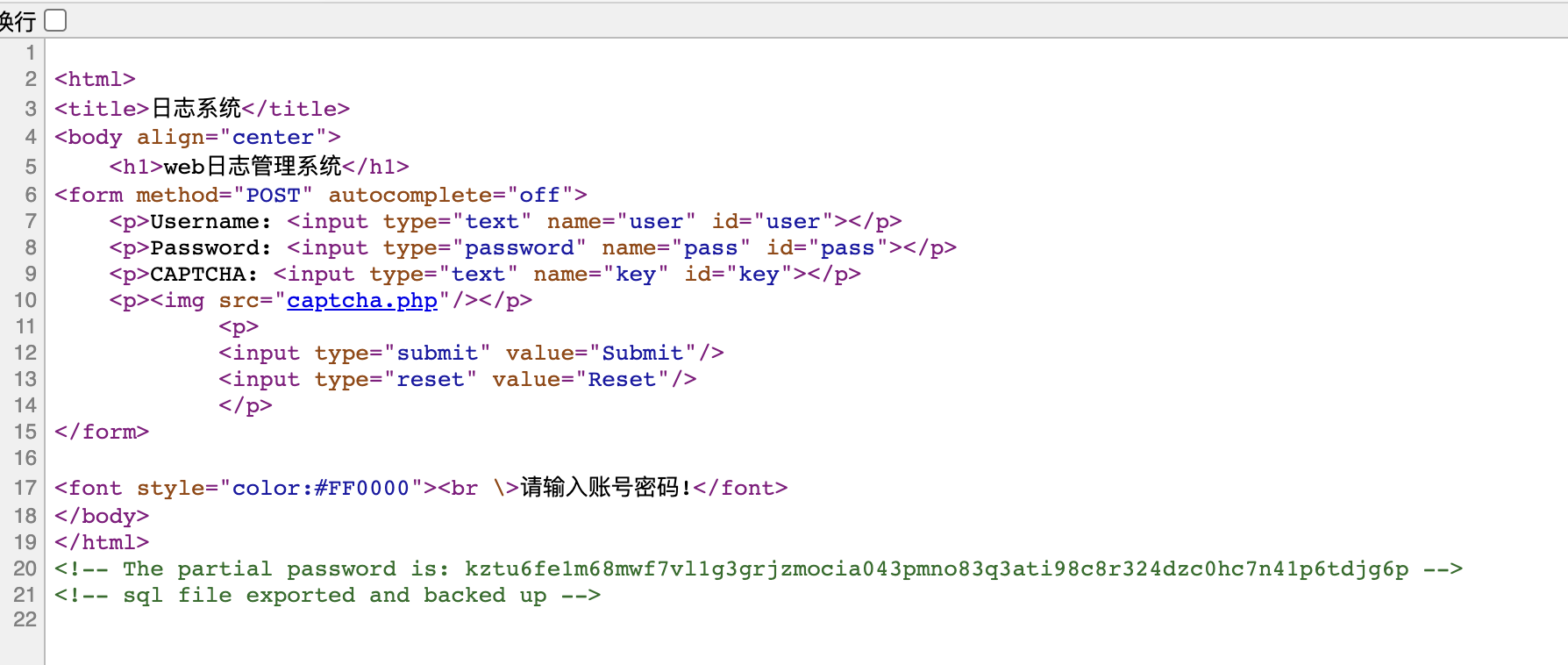The image size is (1568, 665).
Task: Click line number 21 in gutter
Action: click(25, 595)
